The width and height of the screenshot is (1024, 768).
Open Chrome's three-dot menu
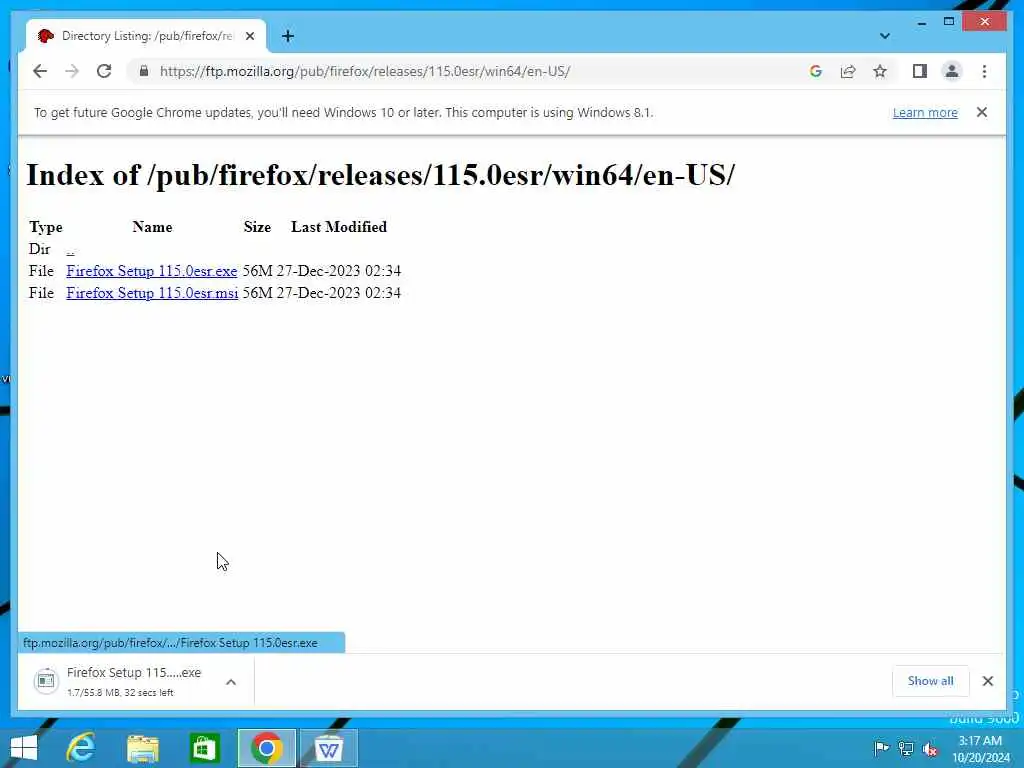[984, 71]
